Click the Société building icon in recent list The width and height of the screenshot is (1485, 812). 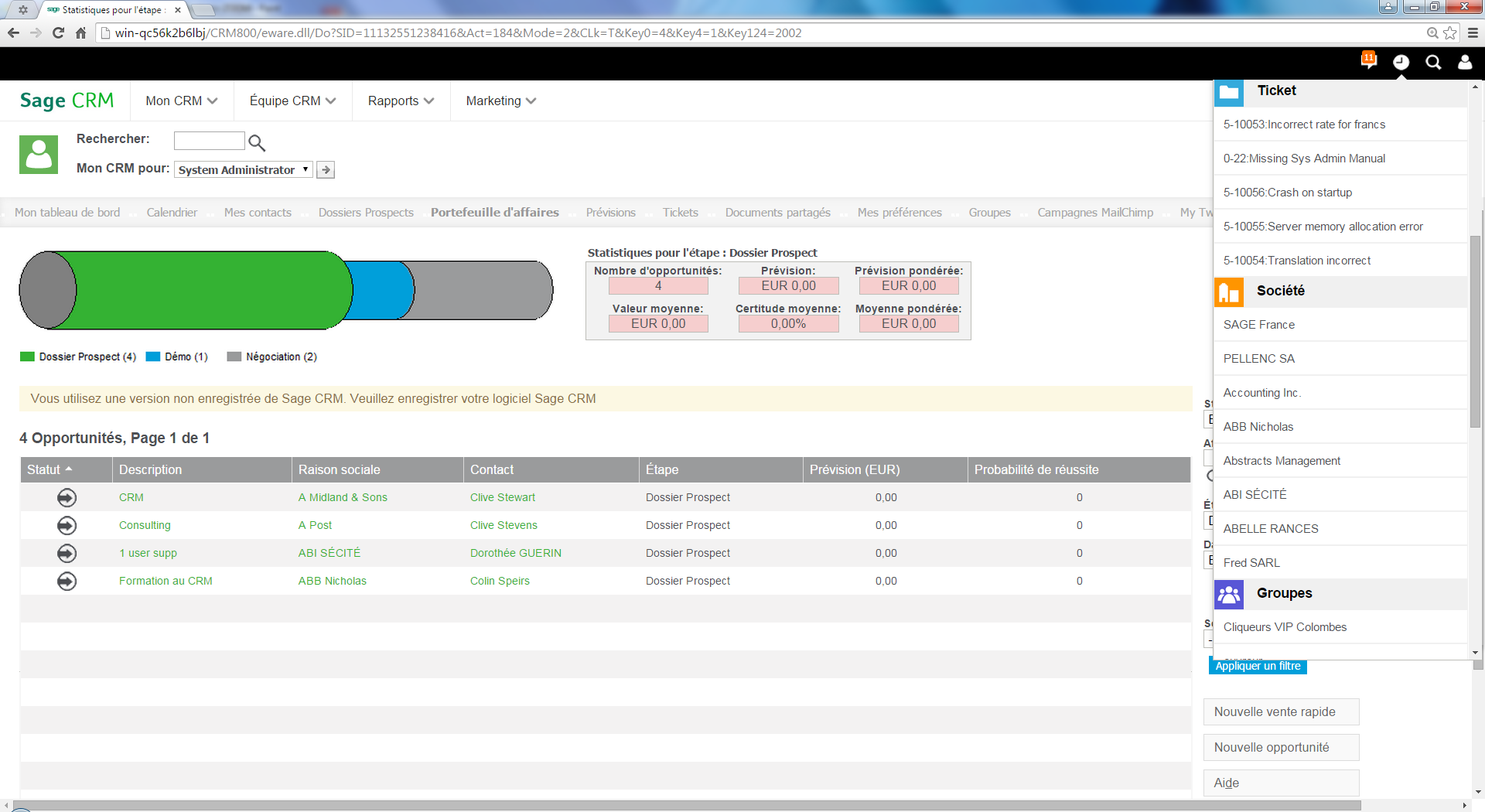1229,292
